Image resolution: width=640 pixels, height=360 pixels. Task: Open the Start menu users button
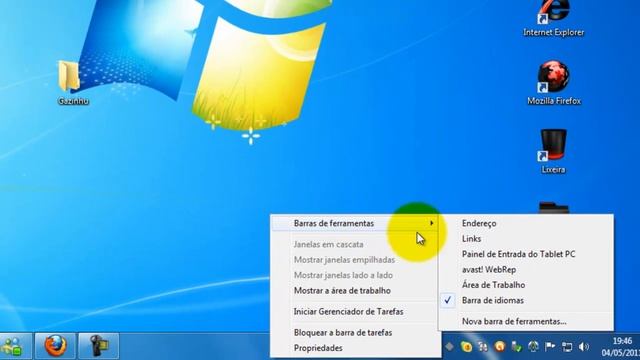[13, 347]
